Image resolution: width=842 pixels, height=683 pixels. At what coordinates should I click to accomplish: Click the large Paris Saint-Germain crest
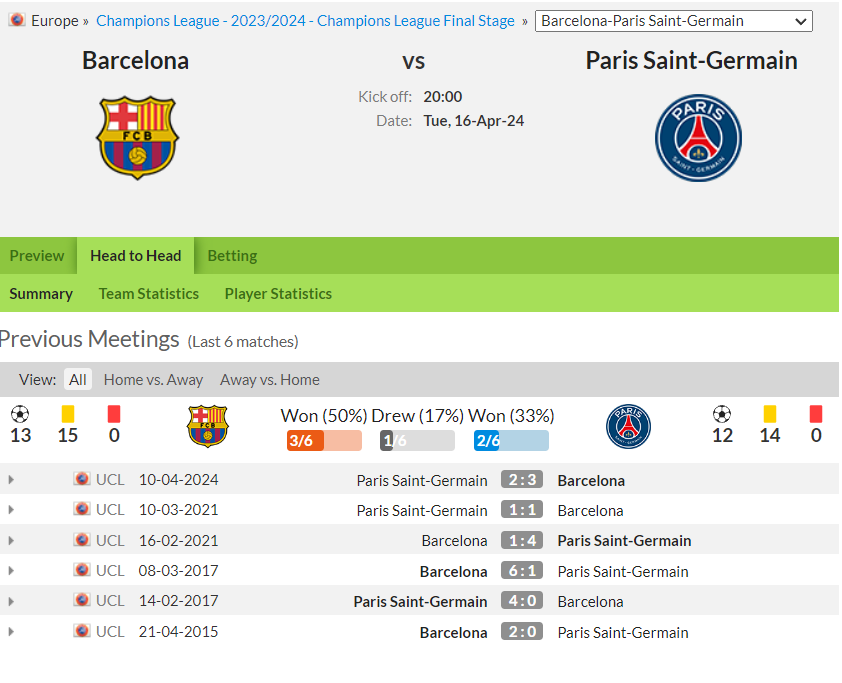[x=698, y=138]
